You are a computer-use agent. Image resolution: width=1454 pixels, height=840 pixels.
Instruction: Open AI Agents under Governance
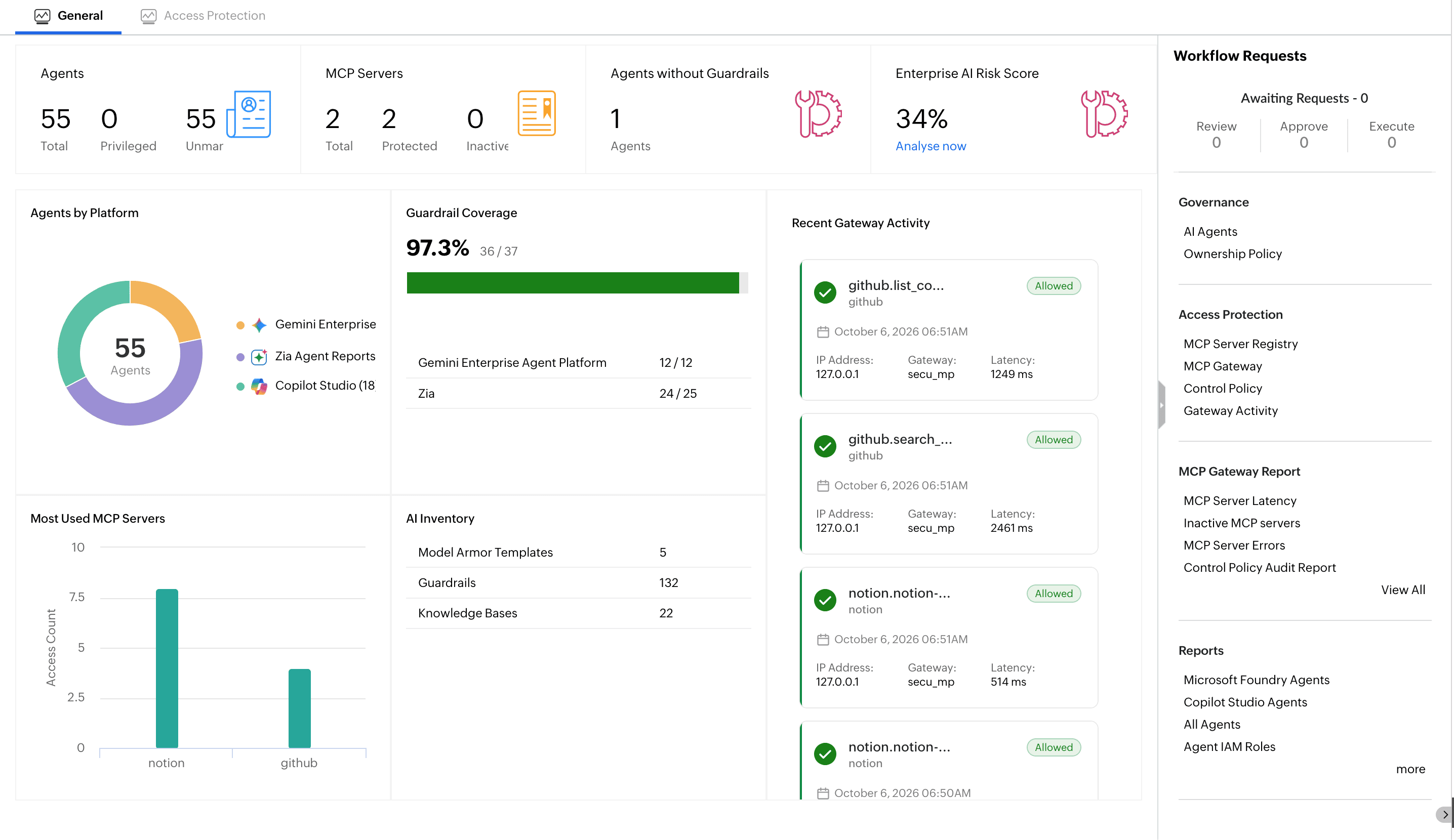tap(1210, 231)
